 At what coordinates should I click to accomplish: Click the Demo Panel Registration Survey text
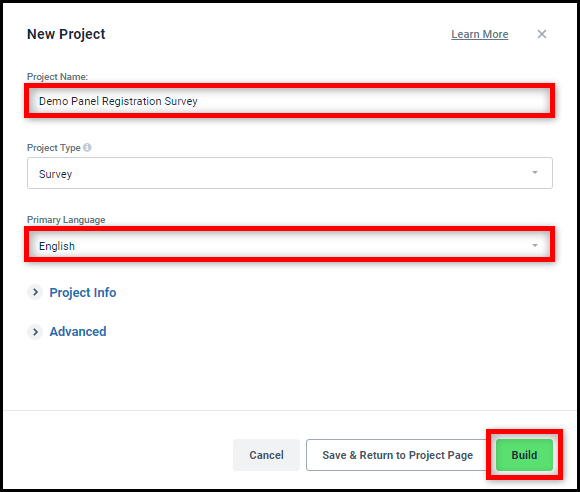pyautogui.click(x=118, y=101)
